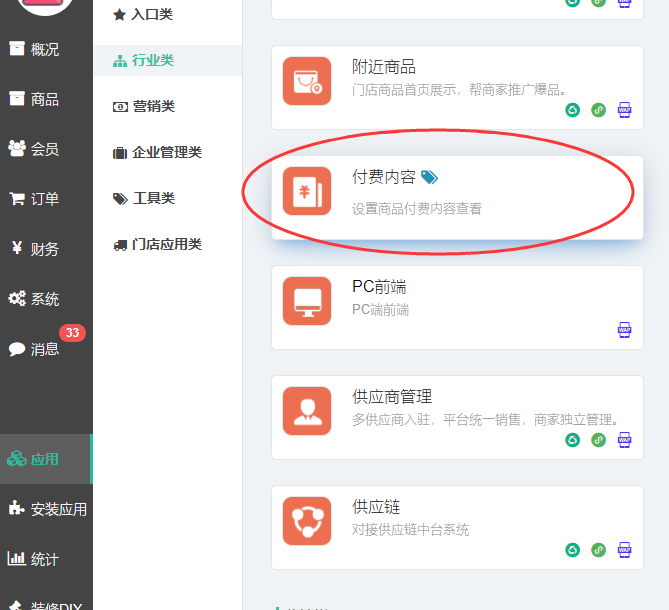Open the 附近商品 app icon
The image size is (669, 610).
point(307,81)
